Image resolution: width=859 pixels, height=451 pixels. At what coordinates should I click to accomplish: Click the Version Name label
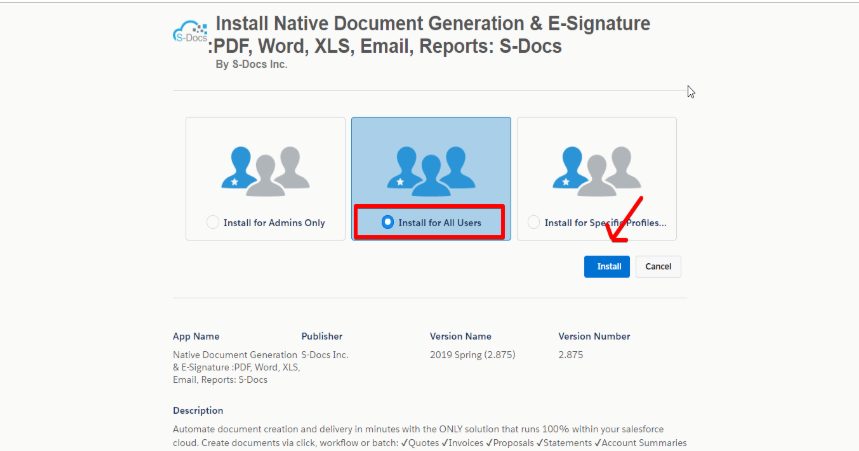tap(460, 336)
